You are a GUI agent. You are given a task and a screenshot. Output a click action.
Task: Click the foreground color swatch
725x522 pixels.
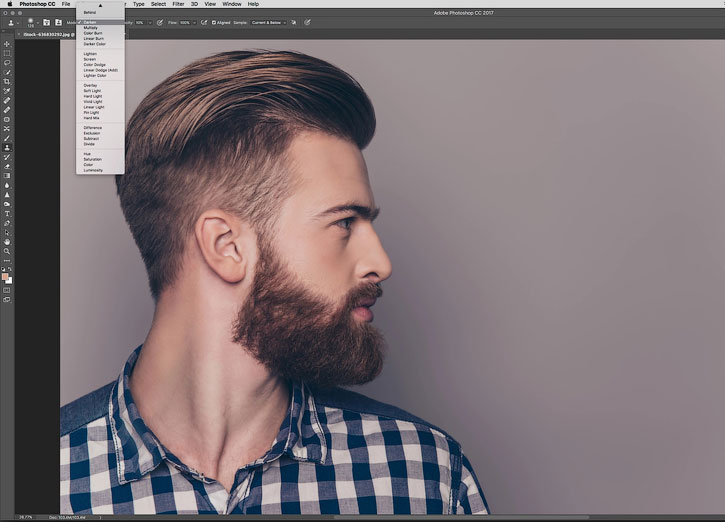pyautogui.click(x=5, y=276)
